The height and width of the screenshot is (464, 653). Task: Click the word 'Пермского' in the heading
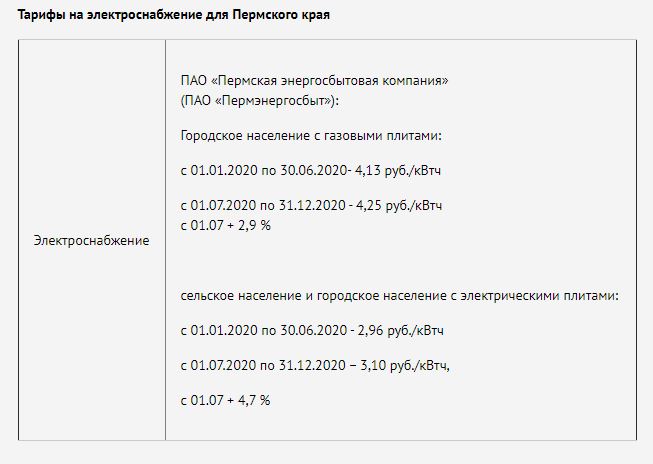click(x=263, y=15)
